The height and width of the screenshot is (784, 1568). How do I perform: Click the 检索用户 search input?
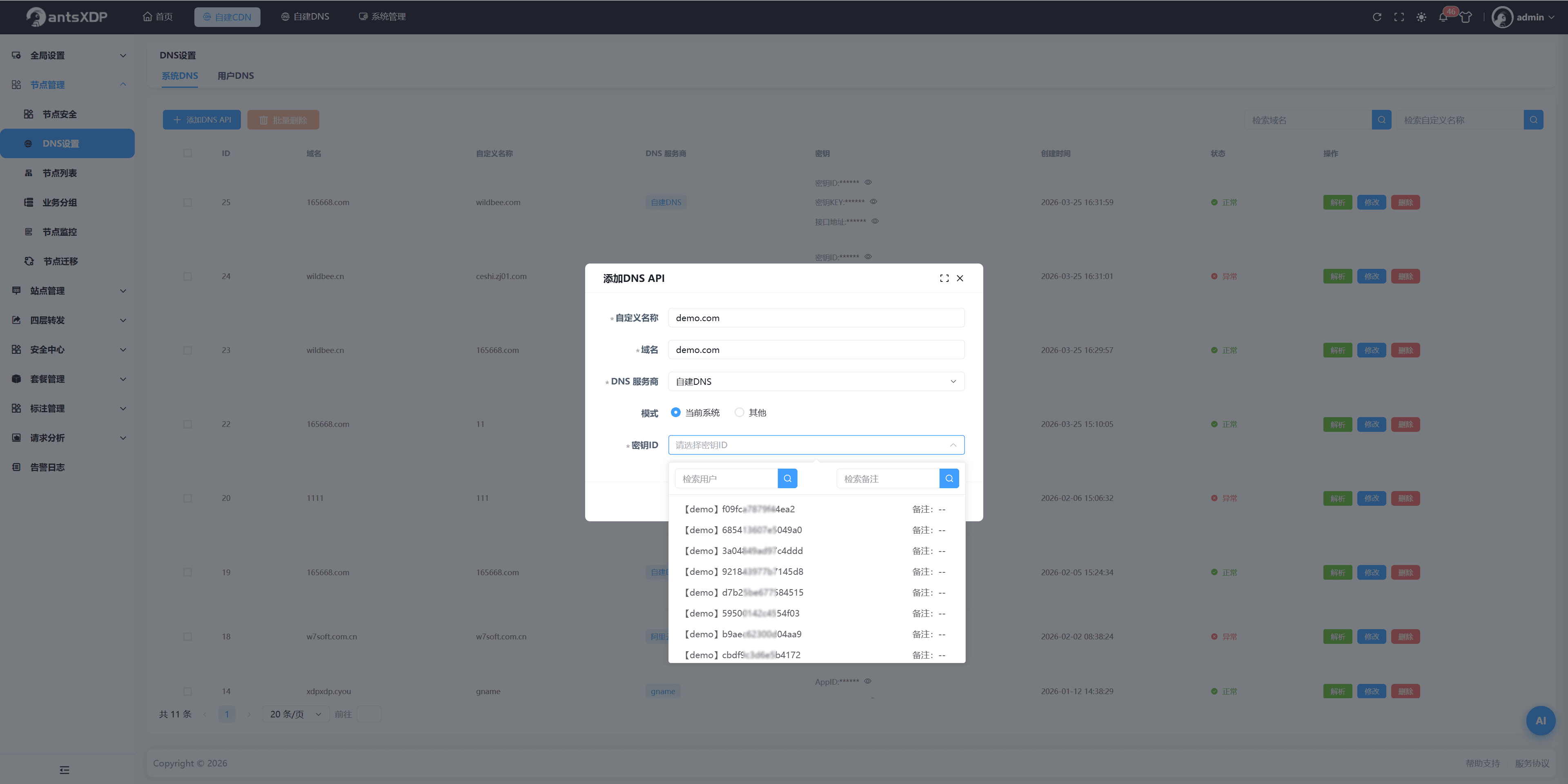tap(726, 479)
